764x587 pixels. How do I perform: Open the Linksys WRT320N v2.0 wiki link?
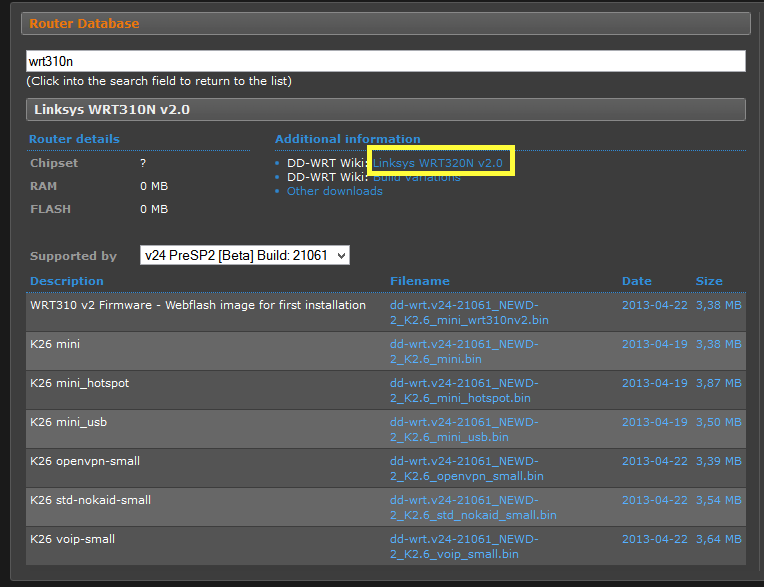pyautogui.click(x=438, y=162)
